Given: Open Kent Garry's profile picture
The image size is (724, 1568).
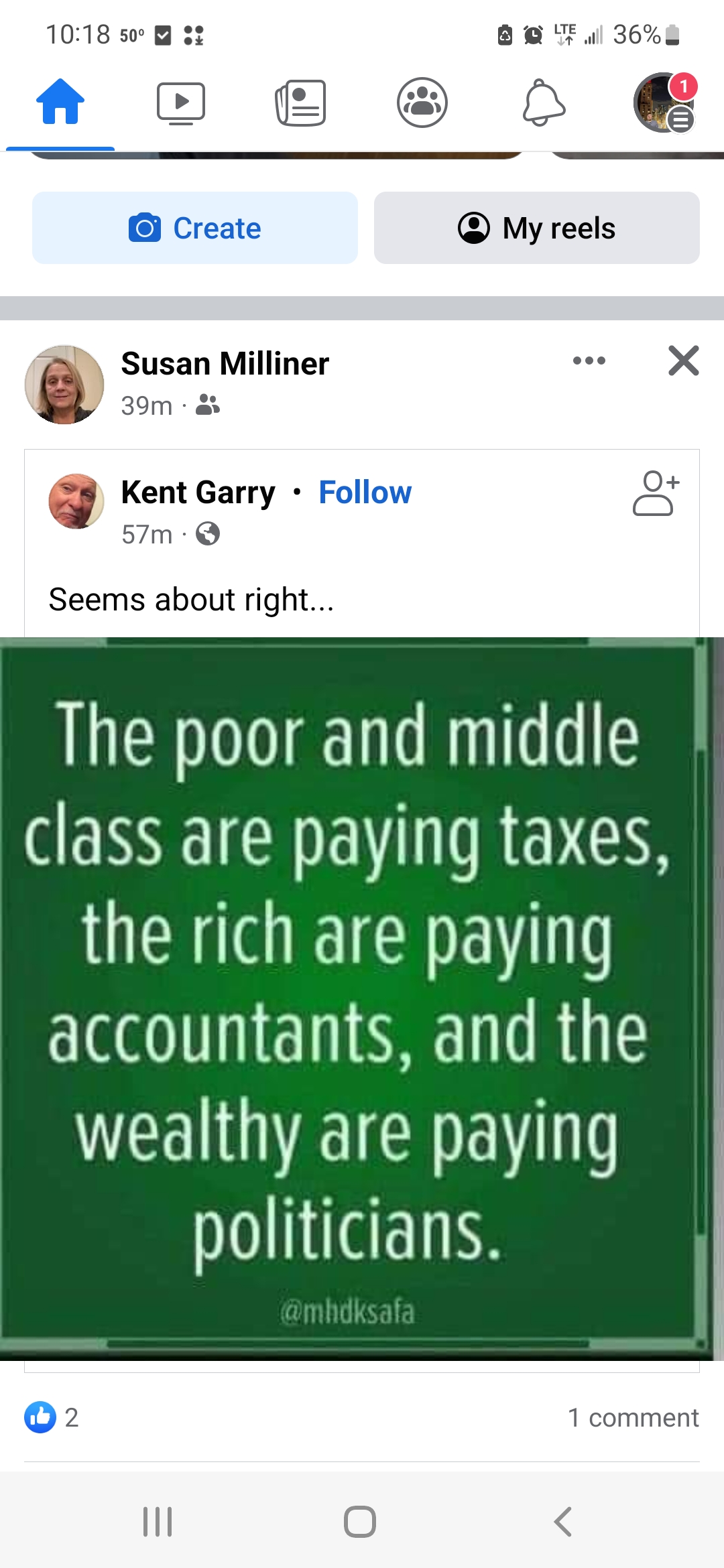Looking at the screenshot, I should point(76,501).
